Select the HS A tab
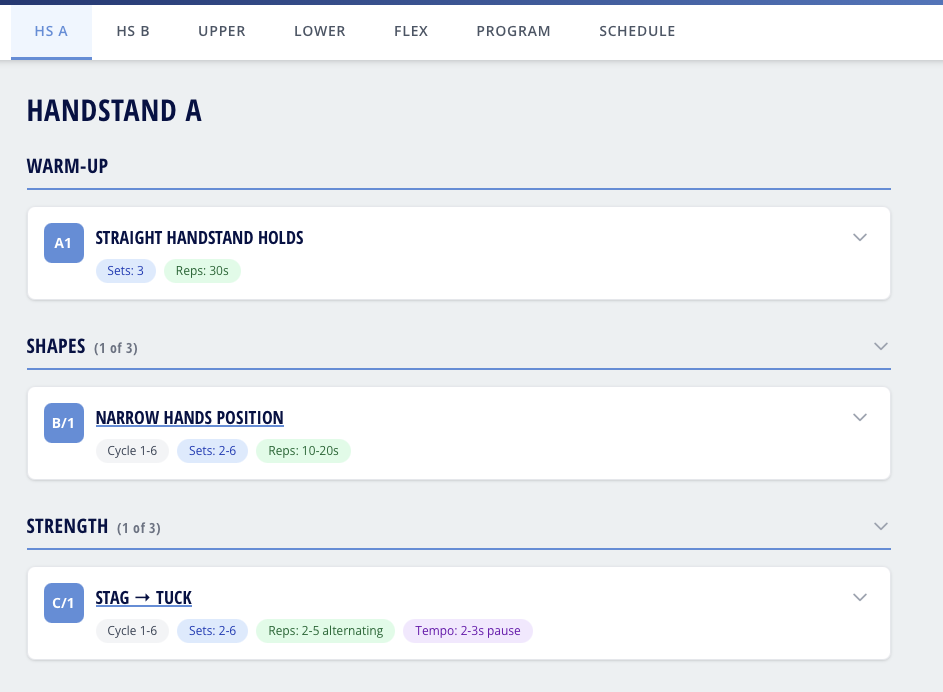 tap(51, 31)
